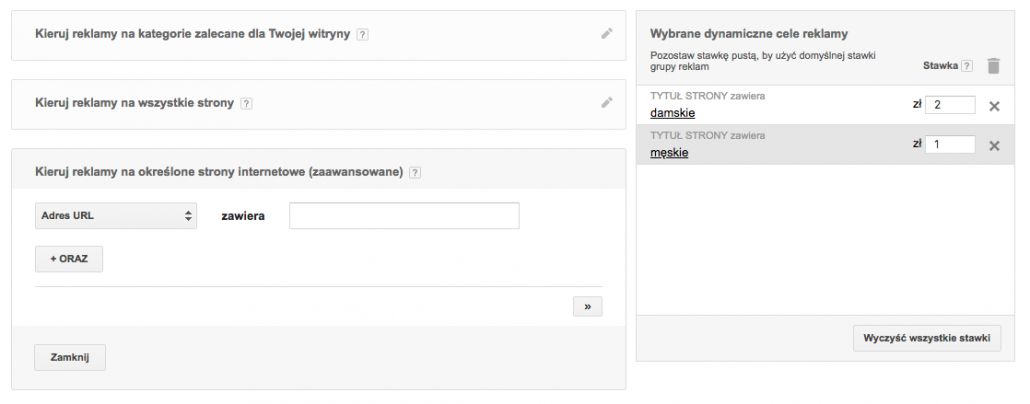Open the 'Adres URL' dropdown
Screen dimensions: 1030x404
point(116,215)
